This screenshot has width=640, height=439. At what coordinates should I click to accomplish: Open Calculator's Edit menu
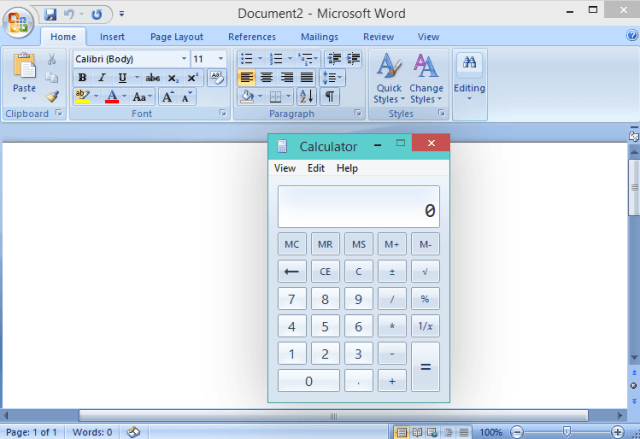click(316, 168)
